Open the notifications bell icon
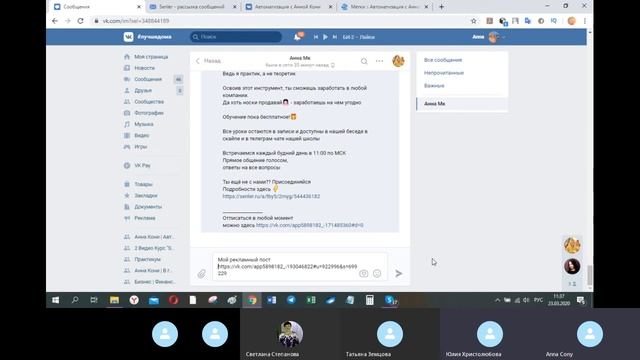Viewport: 640px width, 360px height. 297,37
